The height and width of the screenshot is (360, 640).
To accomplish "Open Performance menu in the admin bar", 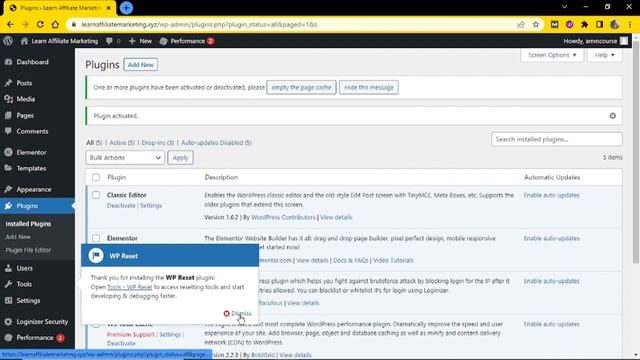I will click(187, 41).
